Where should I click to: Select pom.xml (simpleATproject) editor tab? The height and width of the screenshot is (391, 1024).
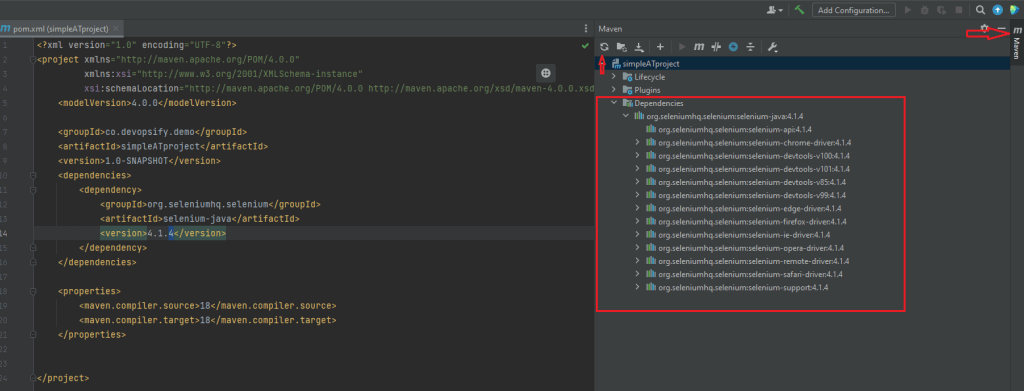tap(61, 29)
